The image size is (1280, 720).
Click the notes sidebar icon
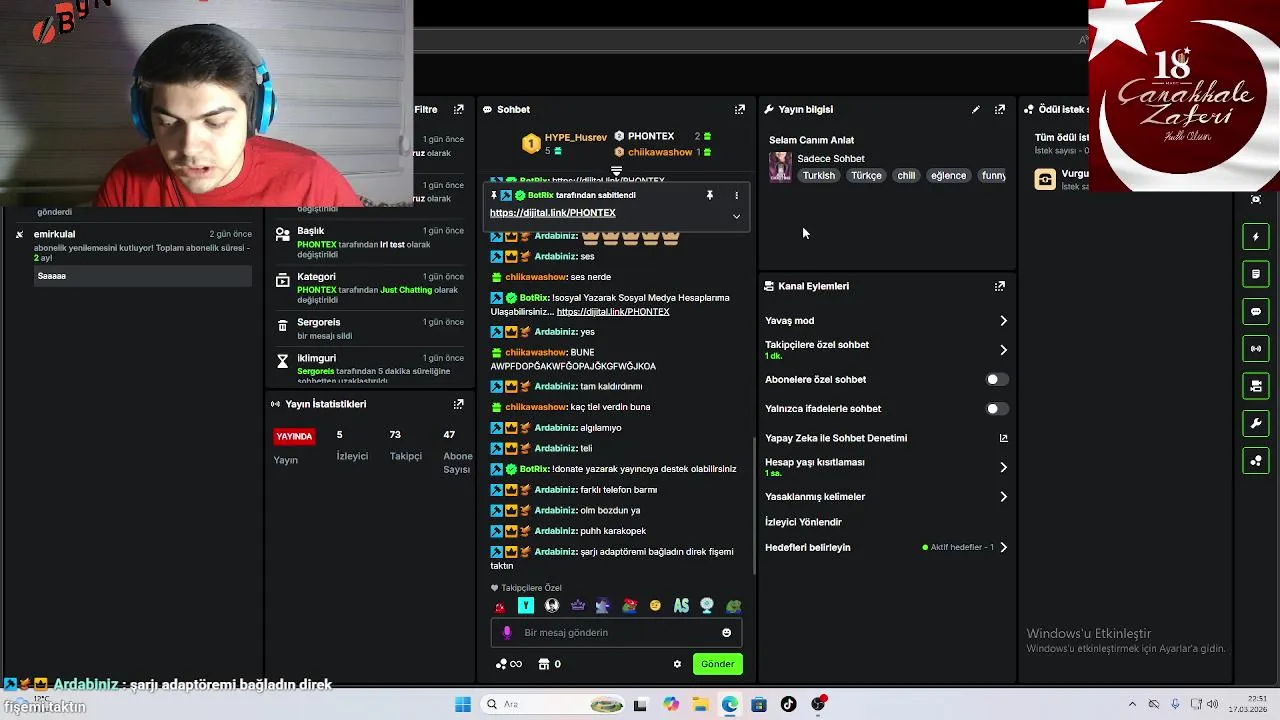1256,274
